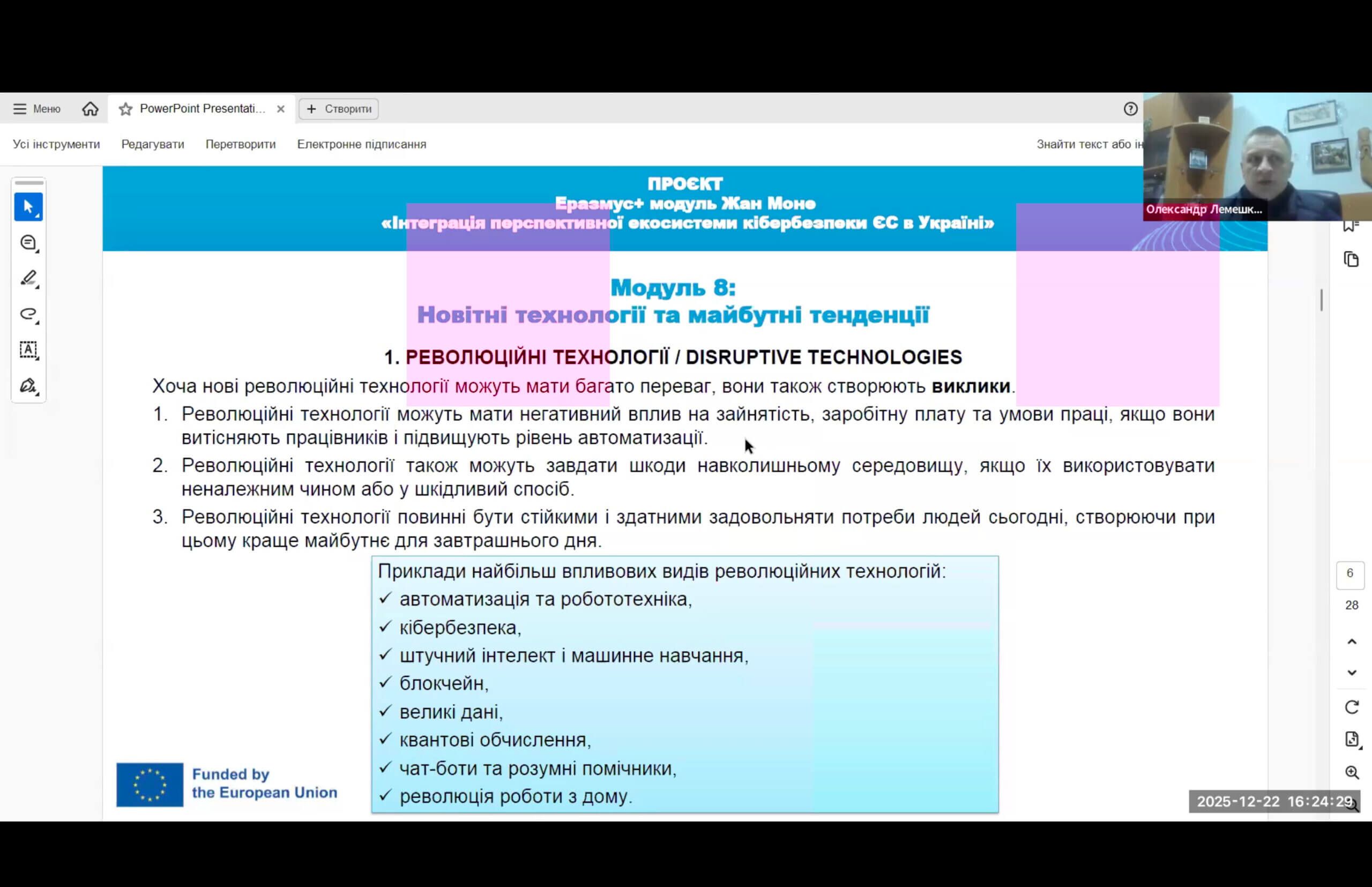This screenshot has width=1372, height=887.
Task: Open page display options dropdown icon
Action: click(x=1351, y=740)
